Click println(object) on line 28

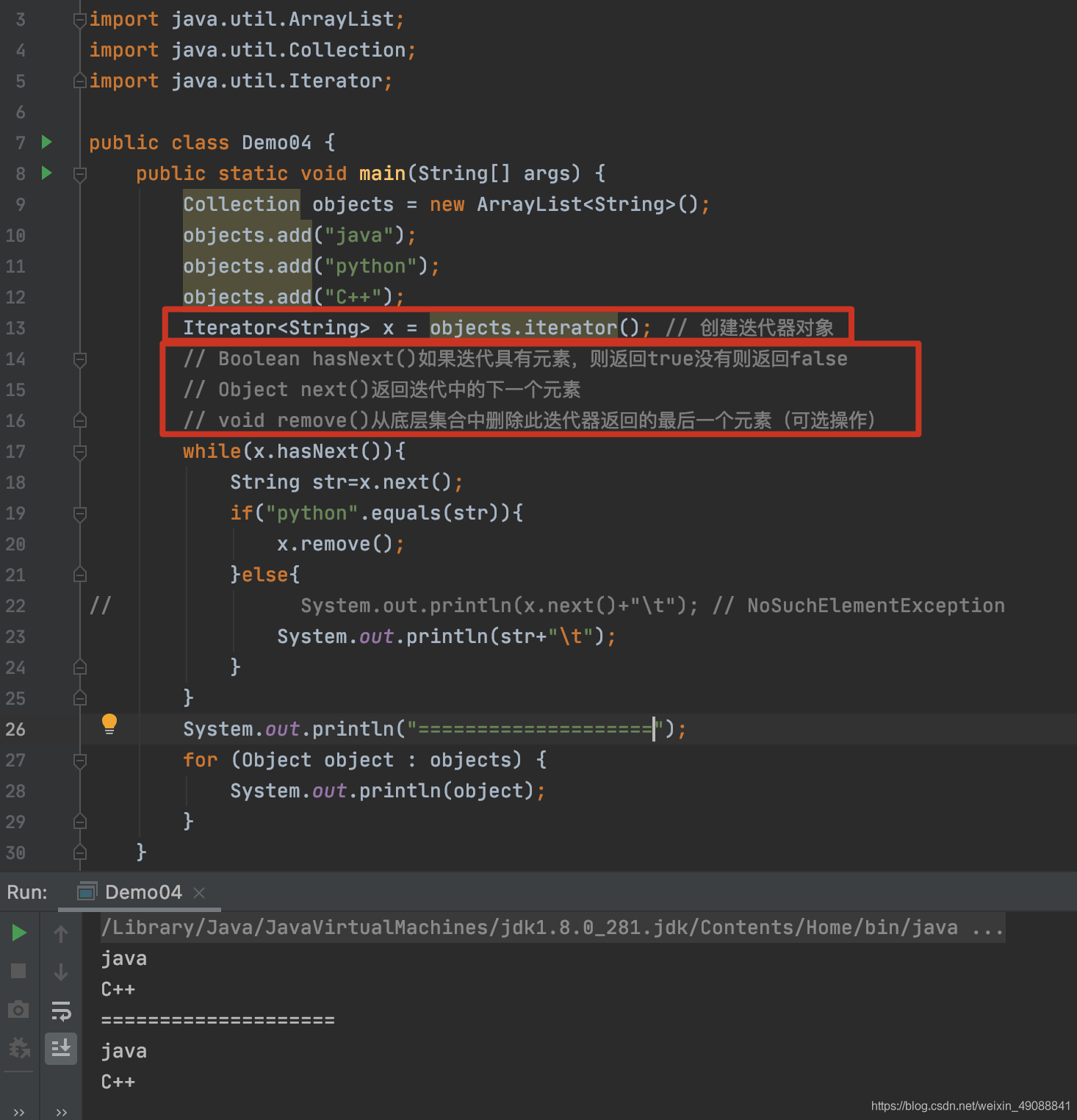[x=447, y=791]
